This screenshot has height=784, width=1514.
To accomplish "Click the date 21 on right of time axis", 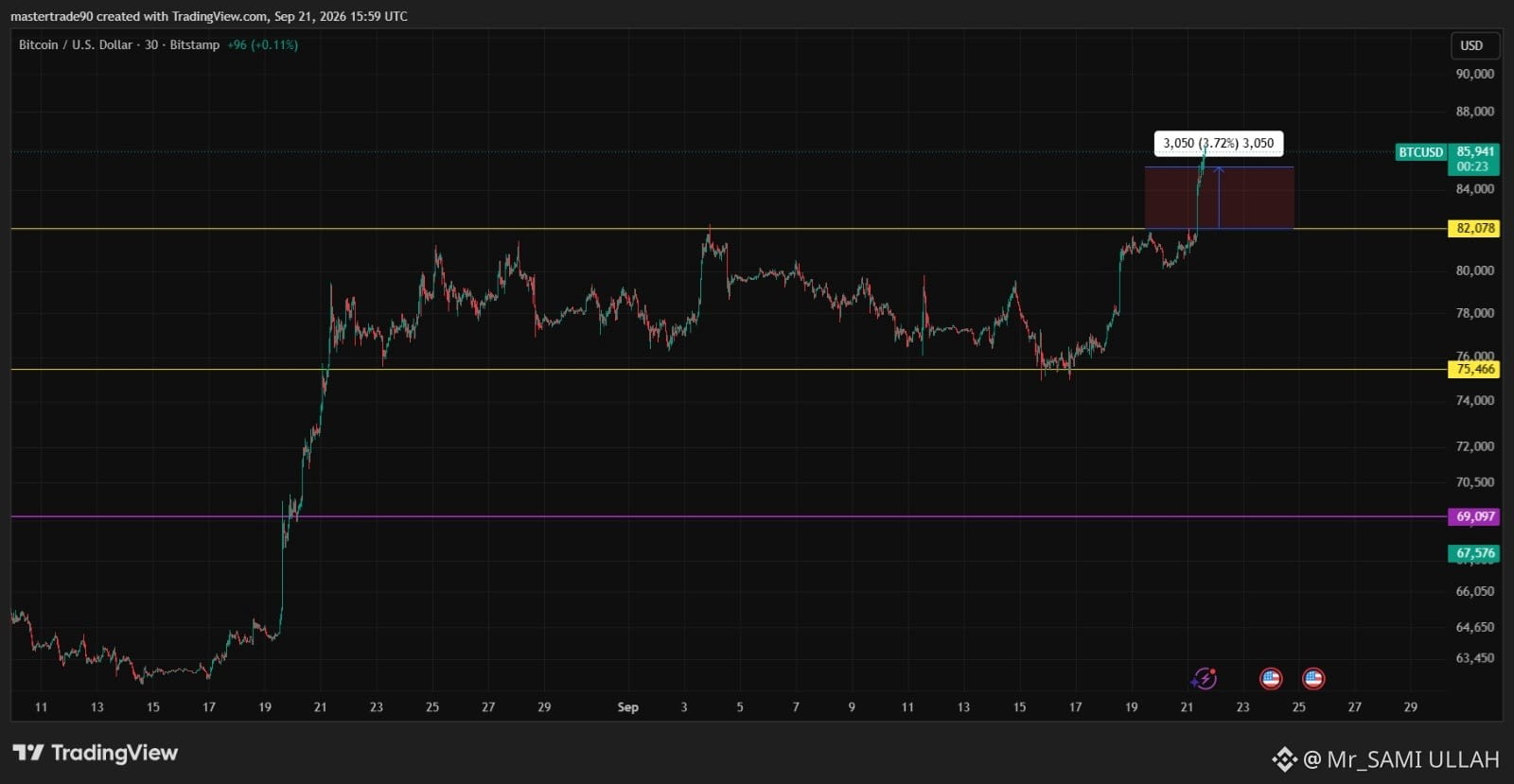I will 1187,707.
